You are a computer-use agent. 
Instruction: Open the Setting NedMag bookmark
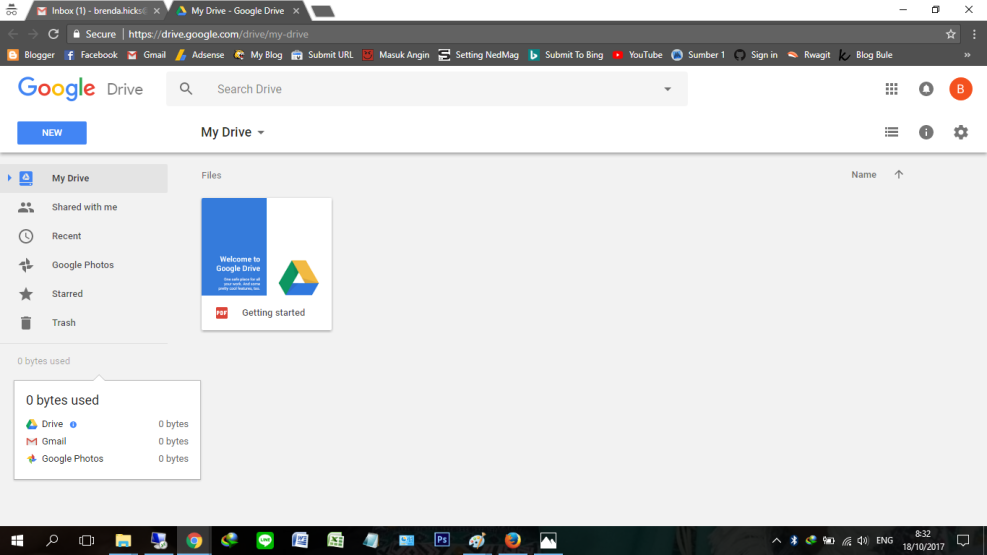pos(478,55)
